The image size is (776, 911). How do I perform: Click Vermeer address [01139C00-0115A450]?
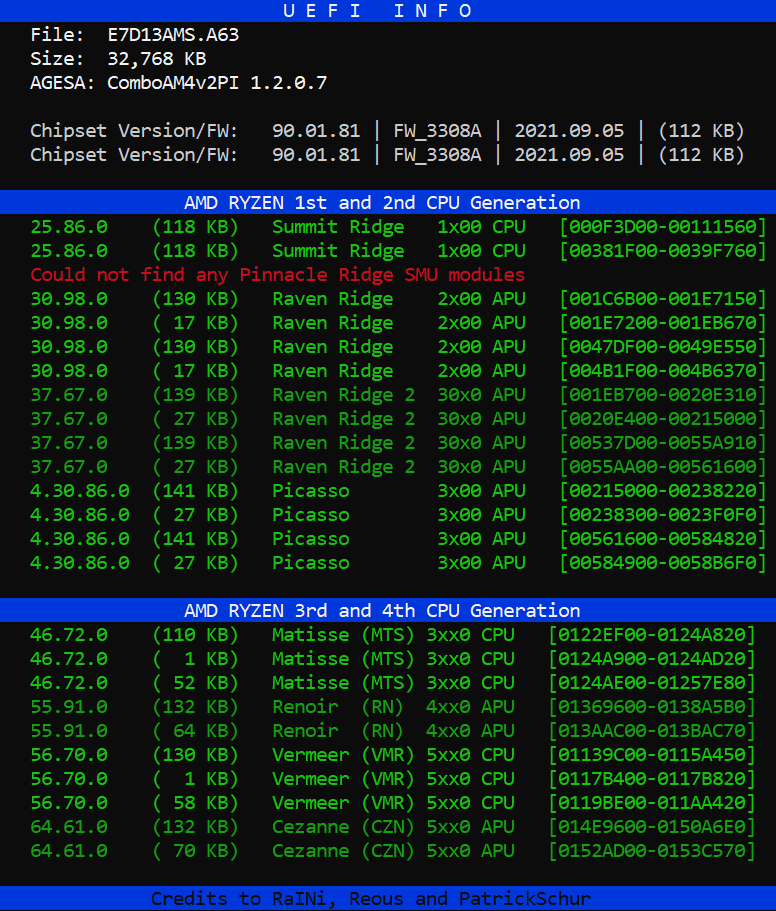652,755
